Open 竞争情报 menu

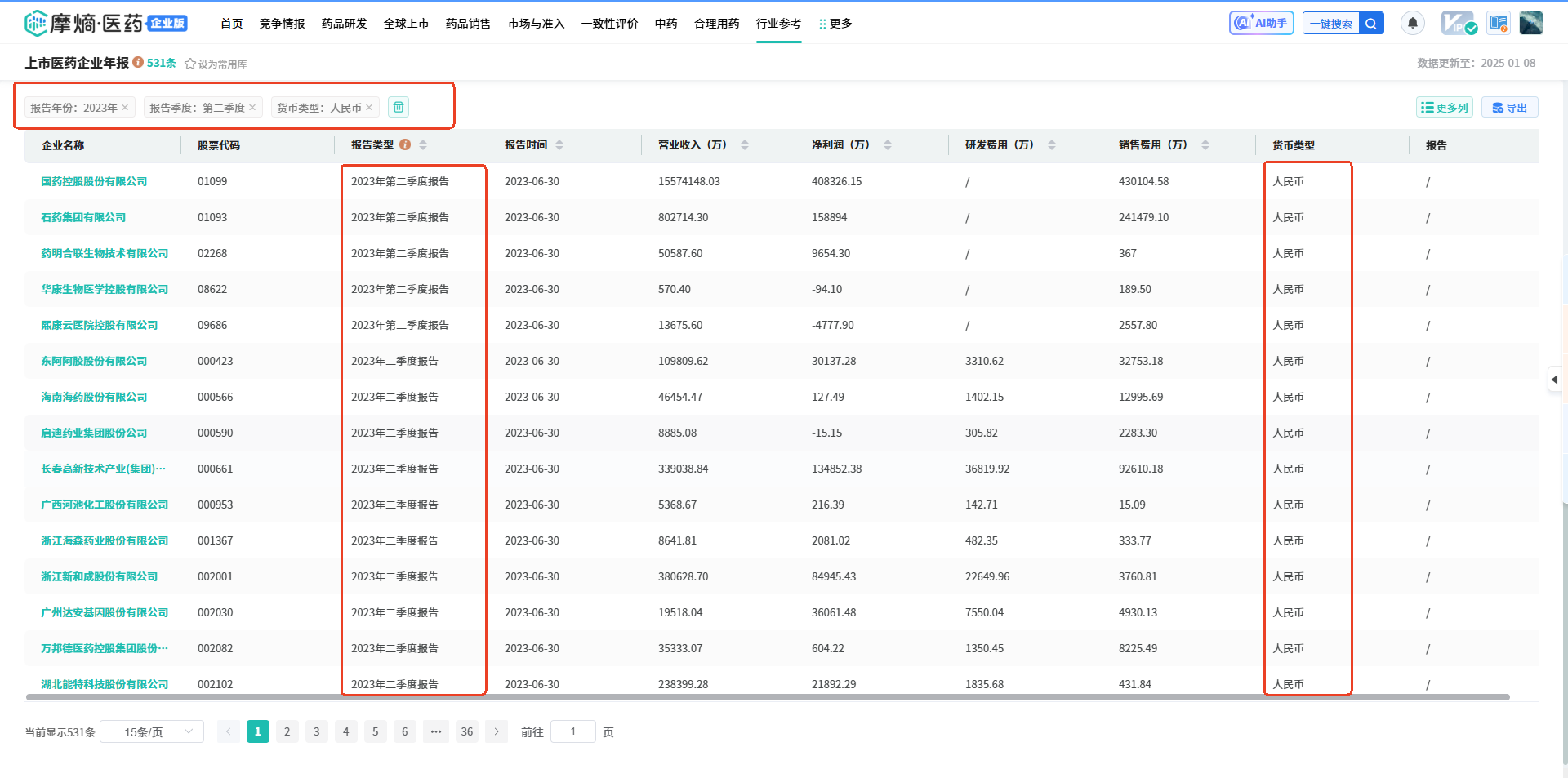(x=283, y=24)
